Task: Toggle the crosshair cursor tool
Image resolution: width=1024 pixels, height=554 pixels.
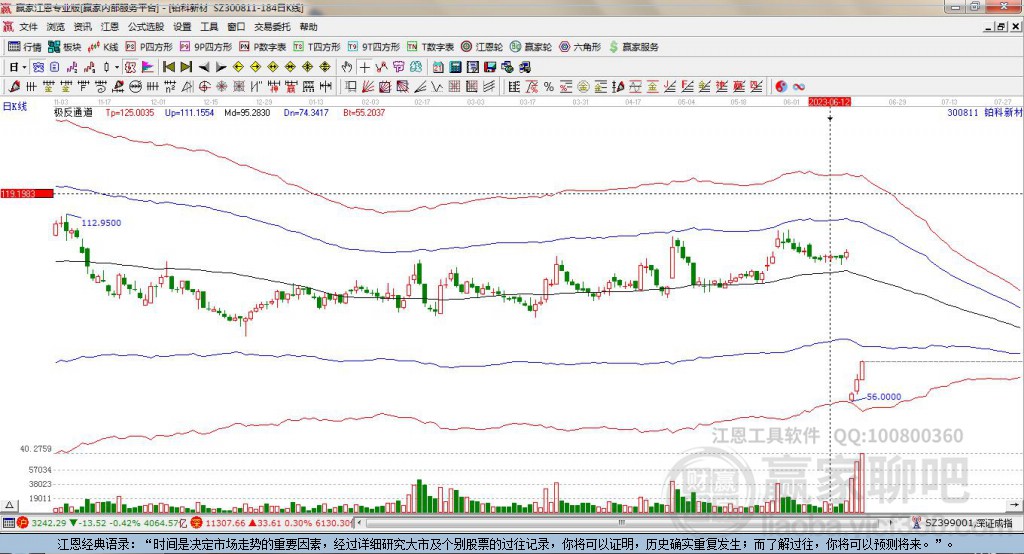Action: tap(364, 67)
